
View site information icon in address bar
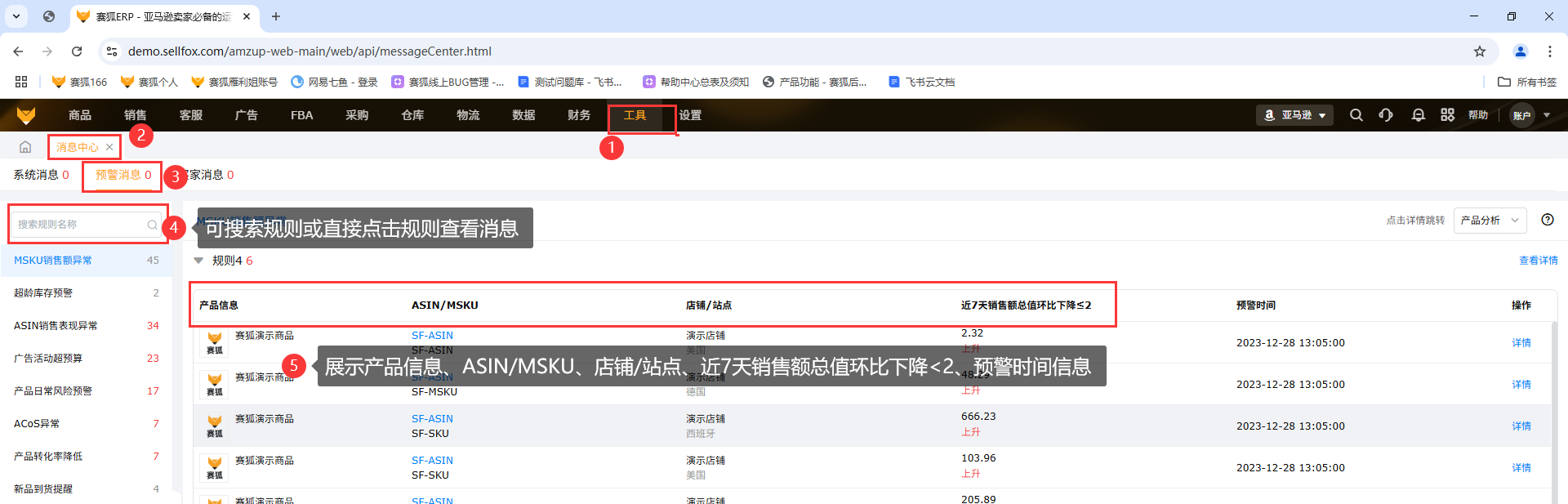112,51
